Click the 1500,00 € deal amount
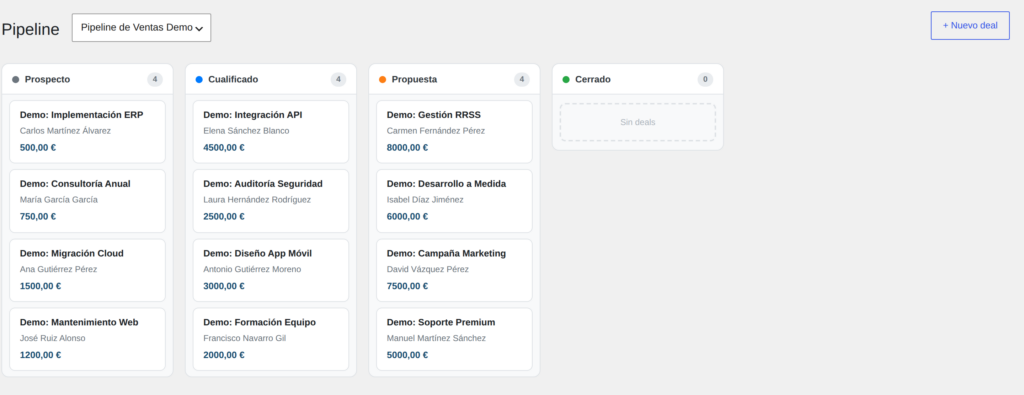Viewport: 1024px width, 395px height. pyautogui.click(x=40, y=286)
